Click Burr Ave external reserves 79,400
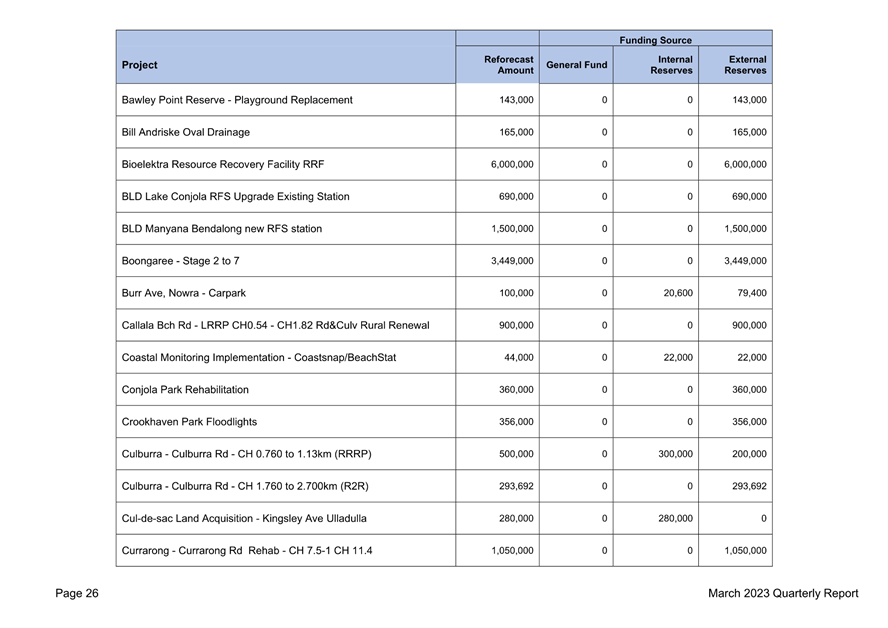The width and height of the screenshot is (888, 628). point(752,293)
